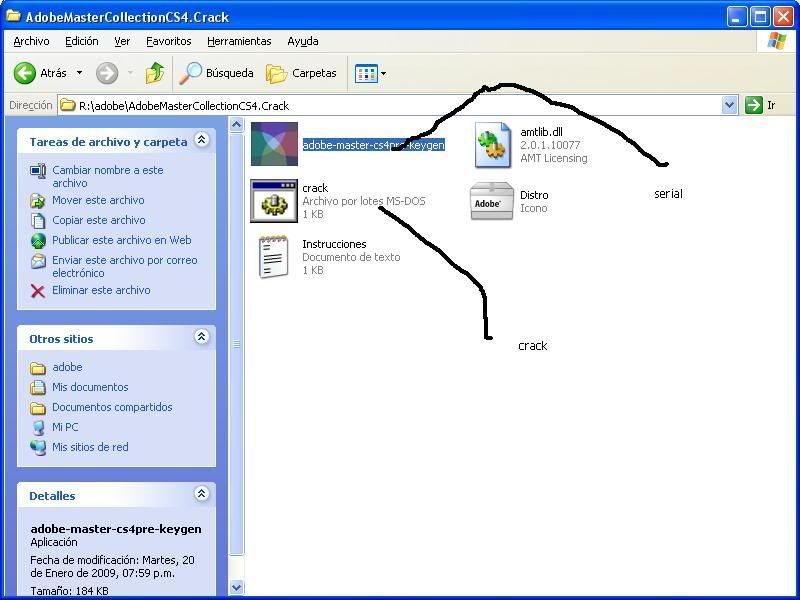Maximize the AdobeMasterCollectionCS4.Crack window

(760, 17)
